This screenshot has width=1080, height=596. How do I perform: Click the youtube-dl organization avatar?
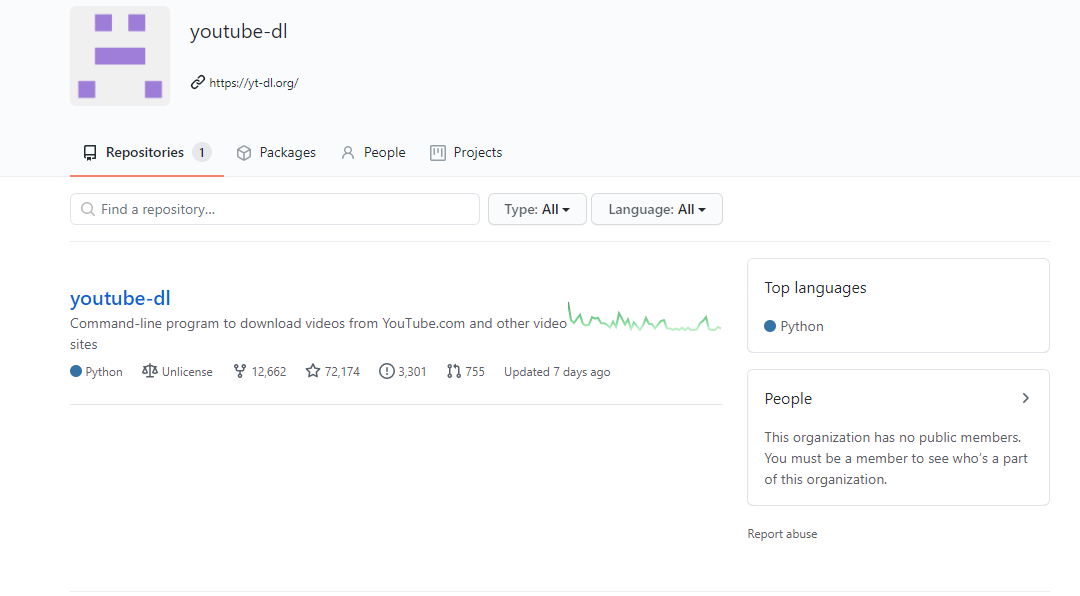(x=120, y=56)
